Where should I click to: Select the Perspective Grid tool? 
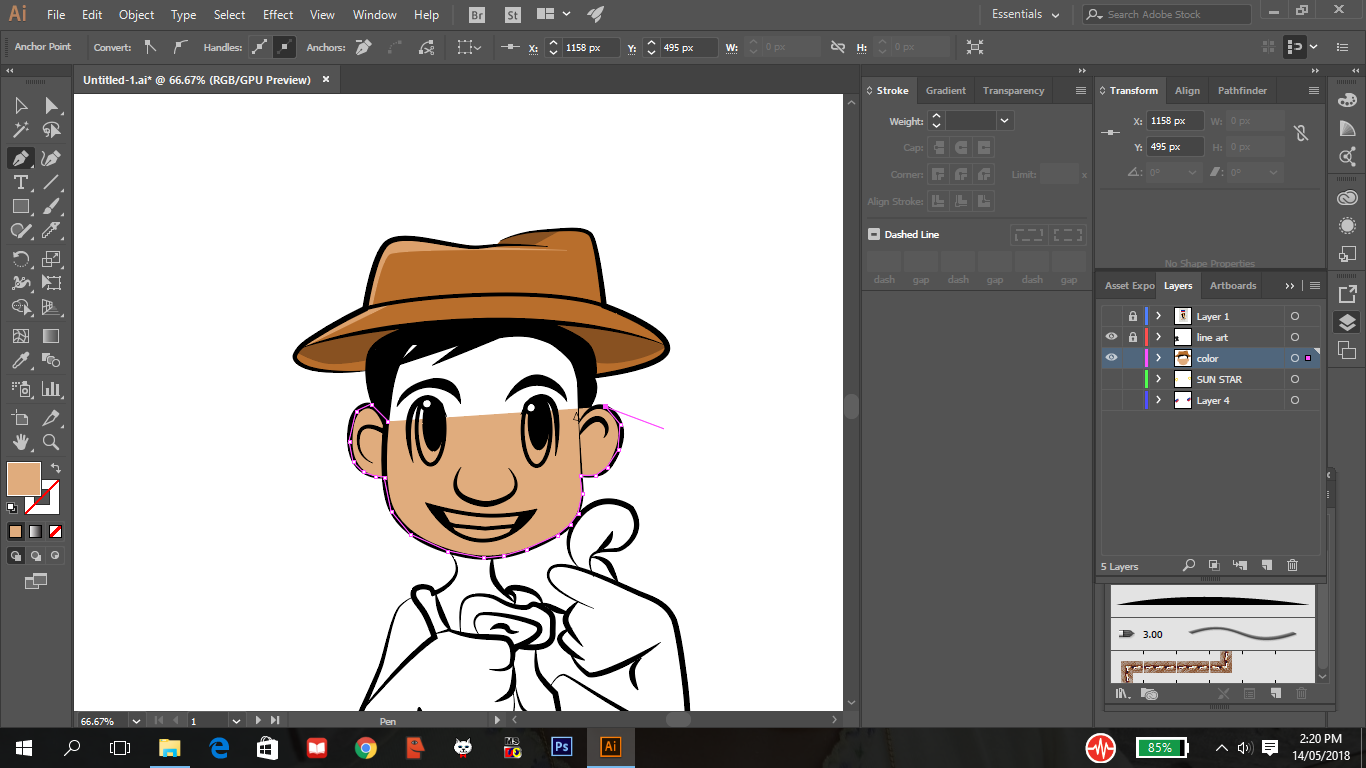coord(51,307)
